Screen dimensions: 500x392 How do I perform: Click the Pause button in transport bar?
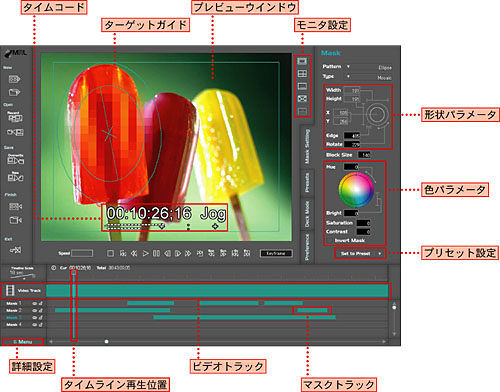[156, 254]
